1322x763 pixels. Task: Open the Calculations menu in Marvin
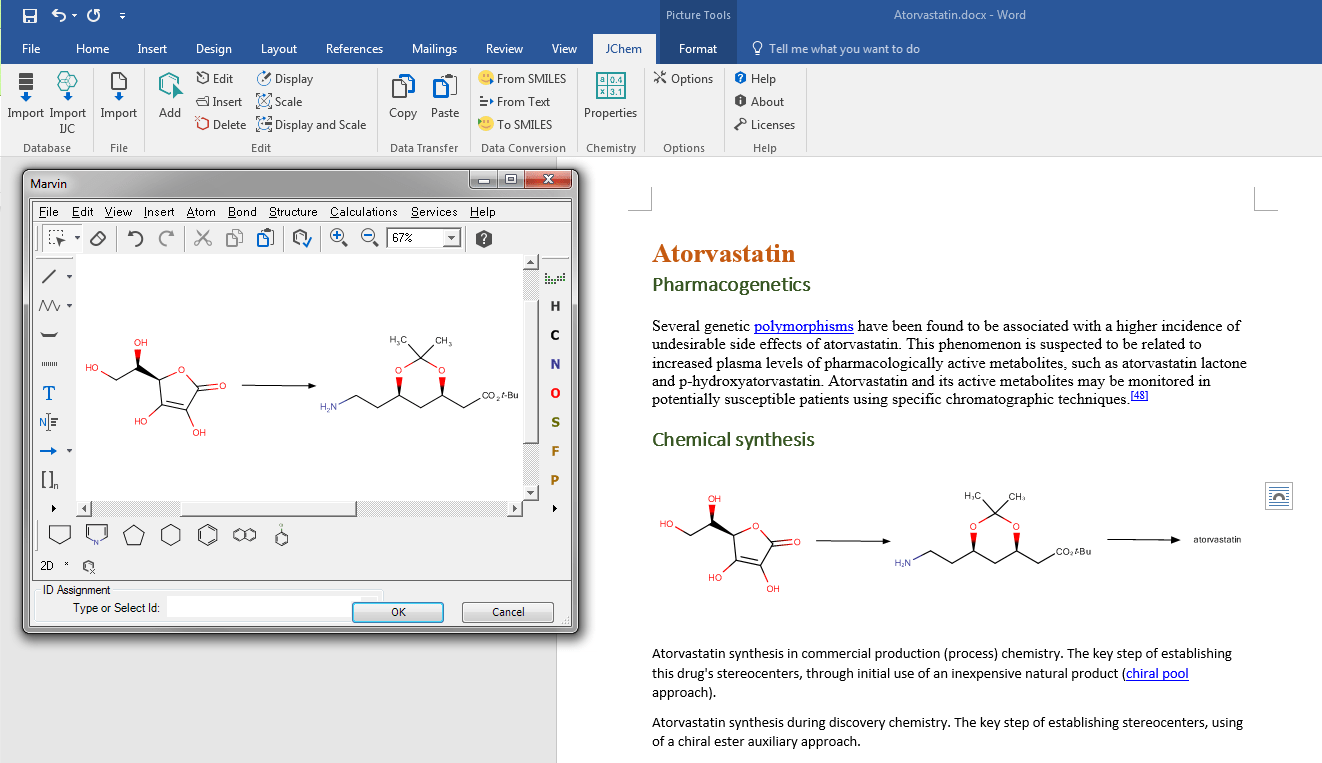363,211
